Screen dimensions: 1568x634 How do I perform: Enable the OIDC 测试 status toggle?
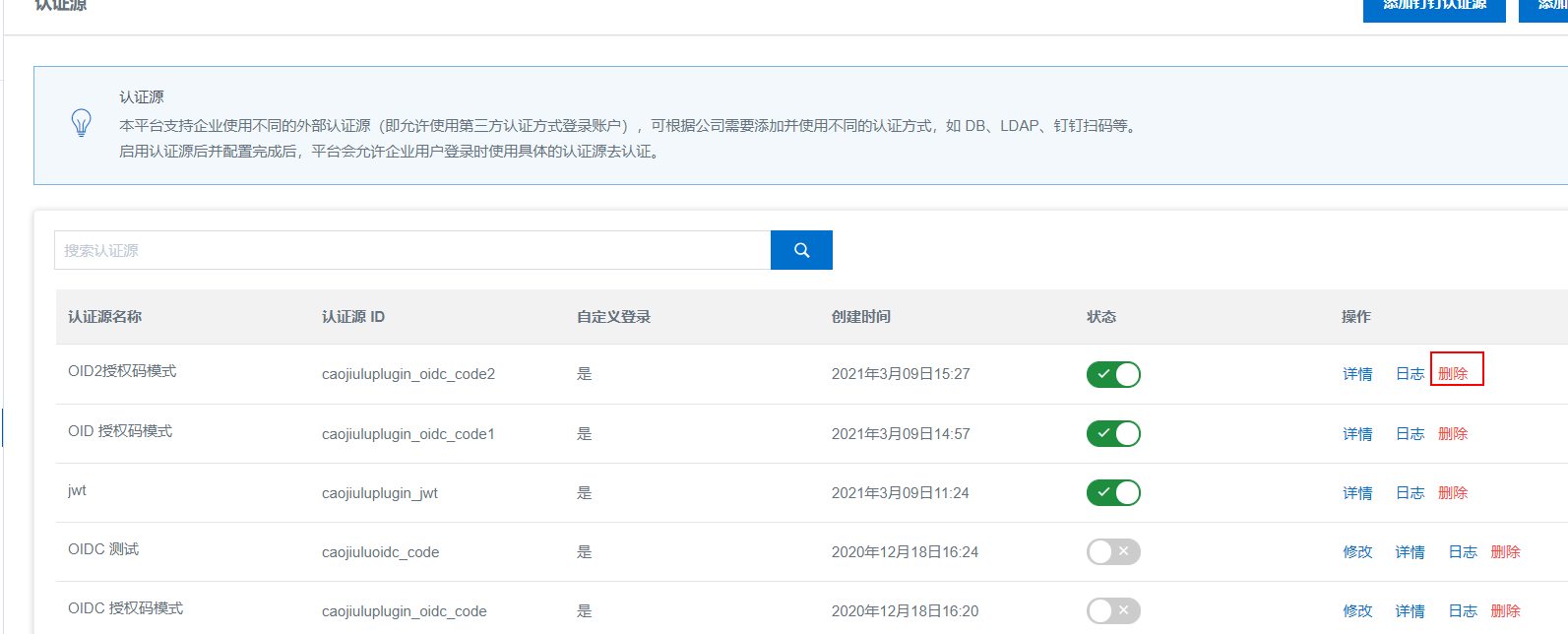1113,552
